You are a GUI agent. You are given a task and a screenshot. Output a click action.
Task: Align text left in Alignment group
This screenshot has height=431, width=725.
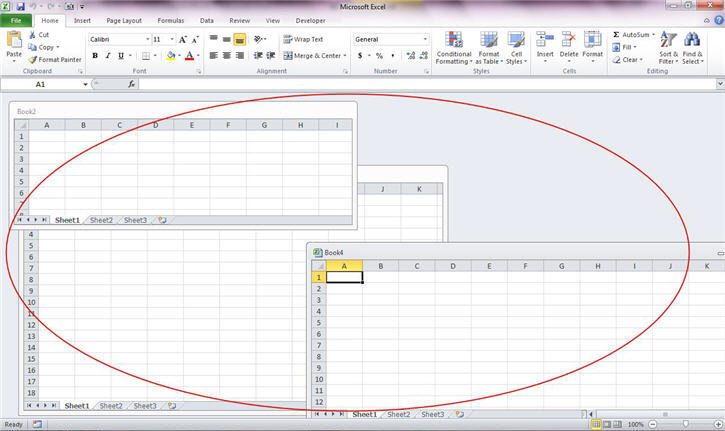214,55
